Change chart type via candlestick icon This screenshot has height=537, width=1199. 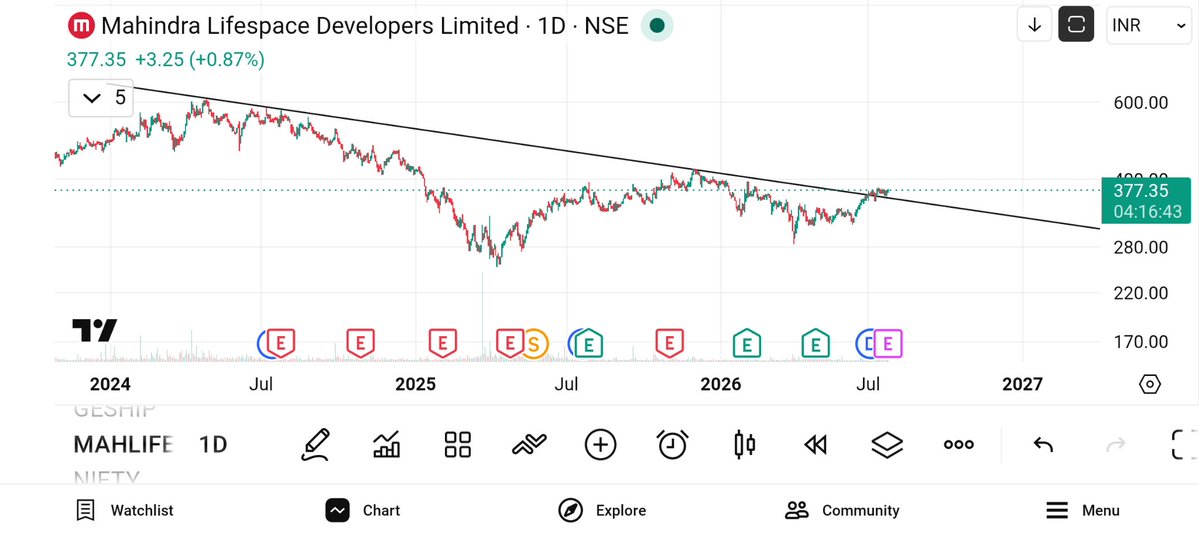744,444
